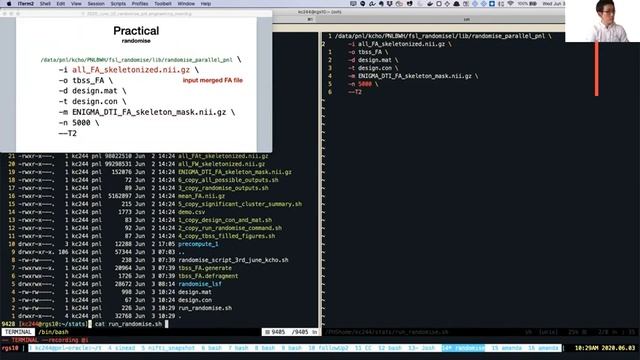
Task: Open the Window menu
Action: coord(186,4)
